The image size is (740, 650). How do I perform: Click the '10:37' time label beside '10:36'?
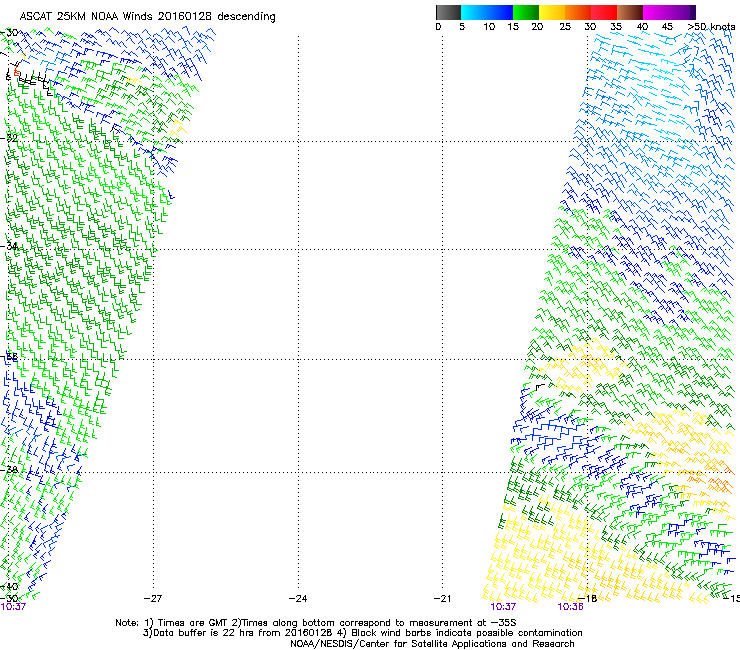pyautogui.click(x=503, y=607)
